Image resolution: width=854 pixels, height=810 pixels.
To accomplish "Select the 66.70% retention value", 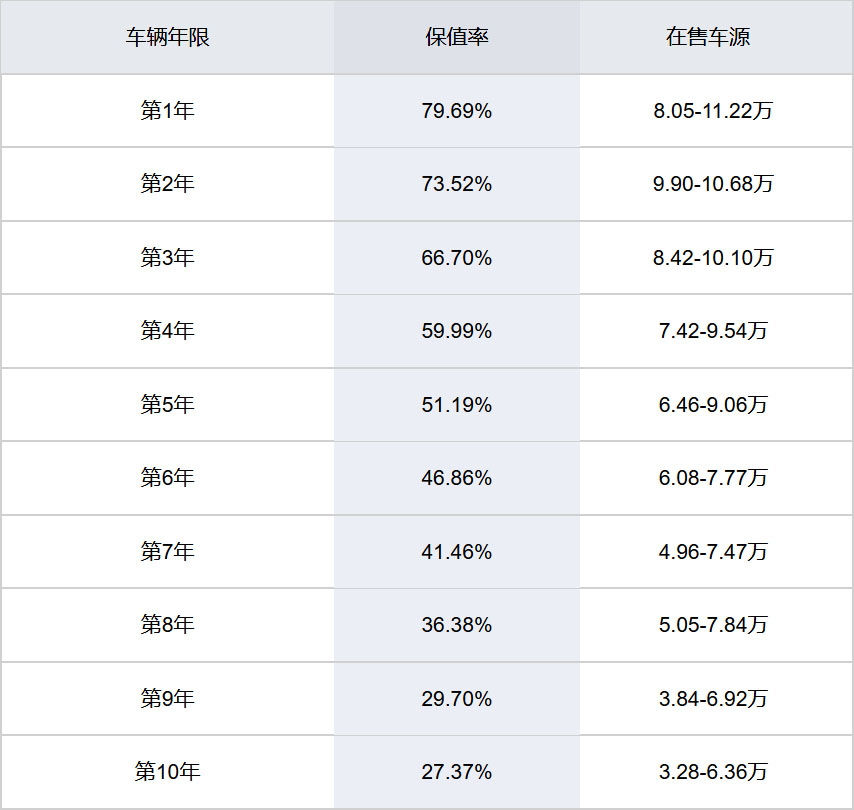I will pyautogui.click(x=456, y=258).
